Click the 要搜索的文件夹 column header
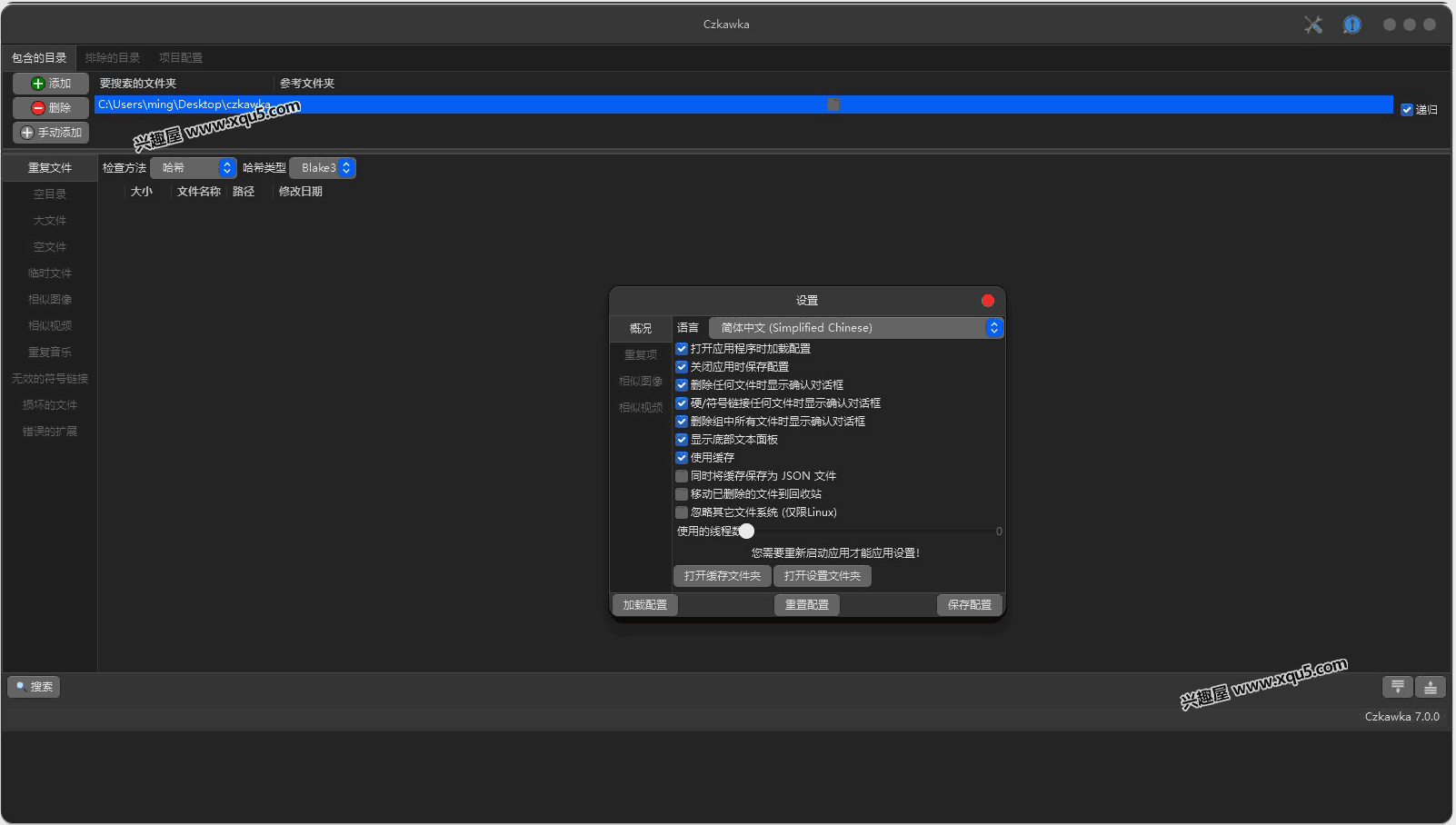Screen dimensions: 1456x825 (x=138, y=84)
